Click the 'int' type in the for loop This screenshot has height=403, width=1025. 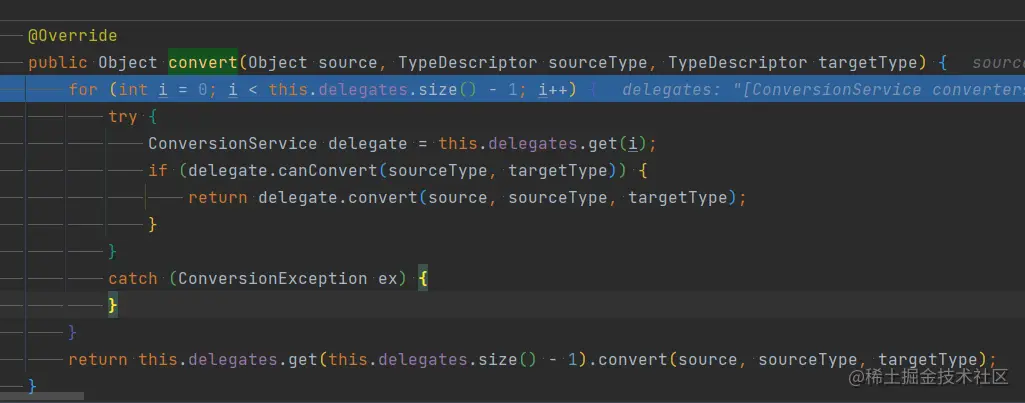[x=133, y=90]
